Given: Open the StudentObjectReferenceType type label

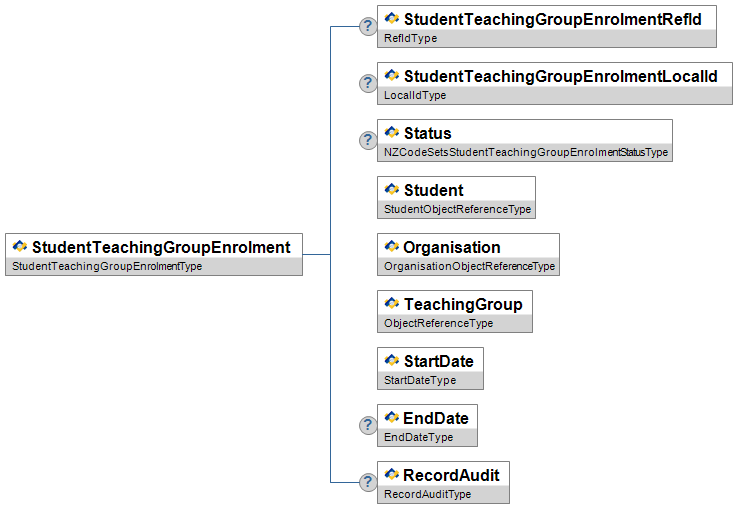Looking at the screenshot, I should pos(457,209).
